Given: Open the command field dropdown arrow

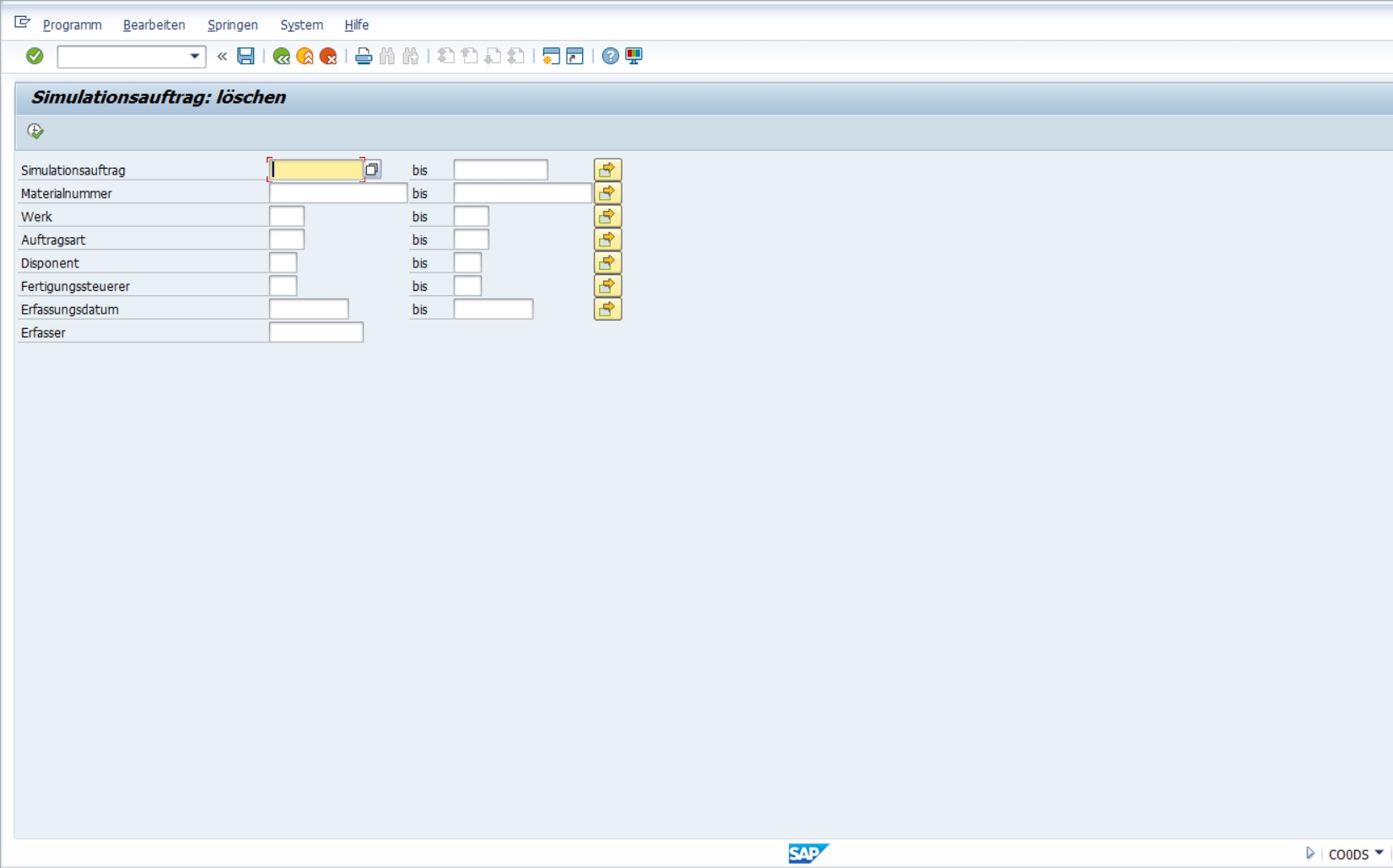Looking at the screenshot, I should pos(195,57).
